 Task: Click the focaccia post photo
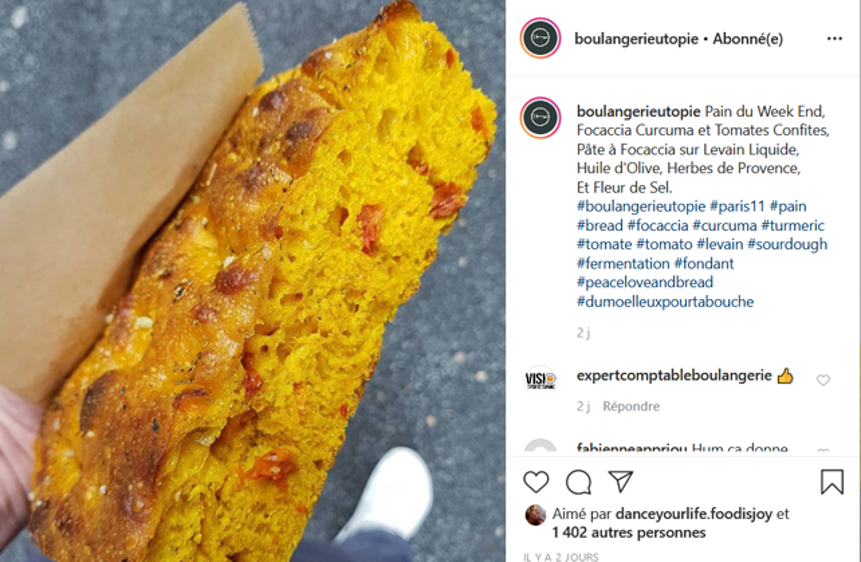(253, 281)
